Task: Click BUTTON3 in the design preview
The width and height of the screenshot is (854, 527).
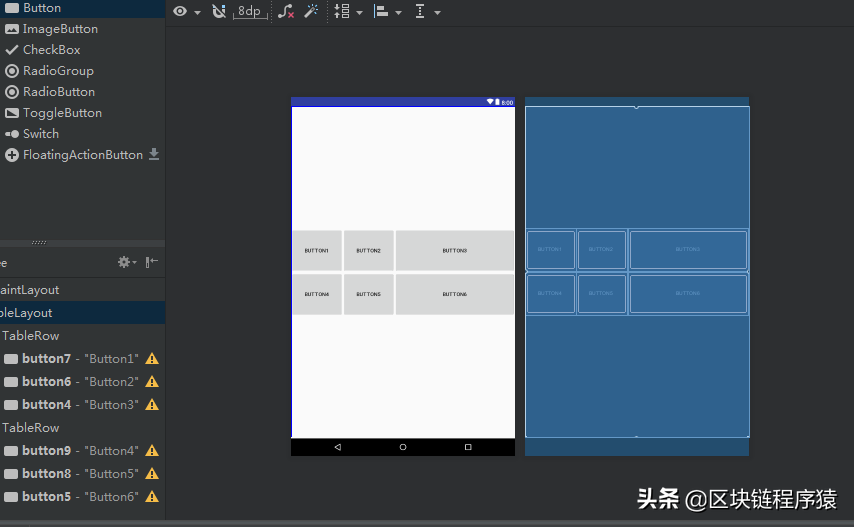Action: [455, 250]
